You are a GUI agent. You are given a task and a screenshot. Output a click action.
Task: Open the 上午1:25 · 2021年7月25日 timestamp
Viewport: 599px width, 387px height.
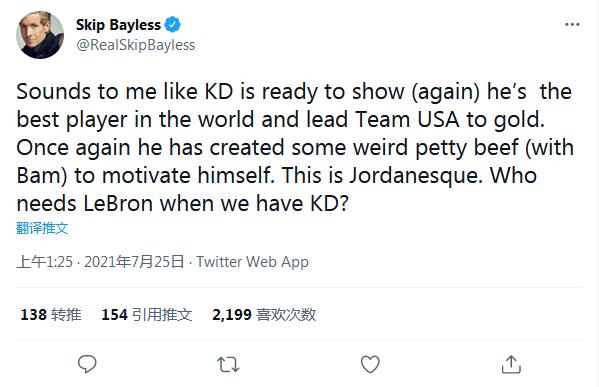[100, 262]
